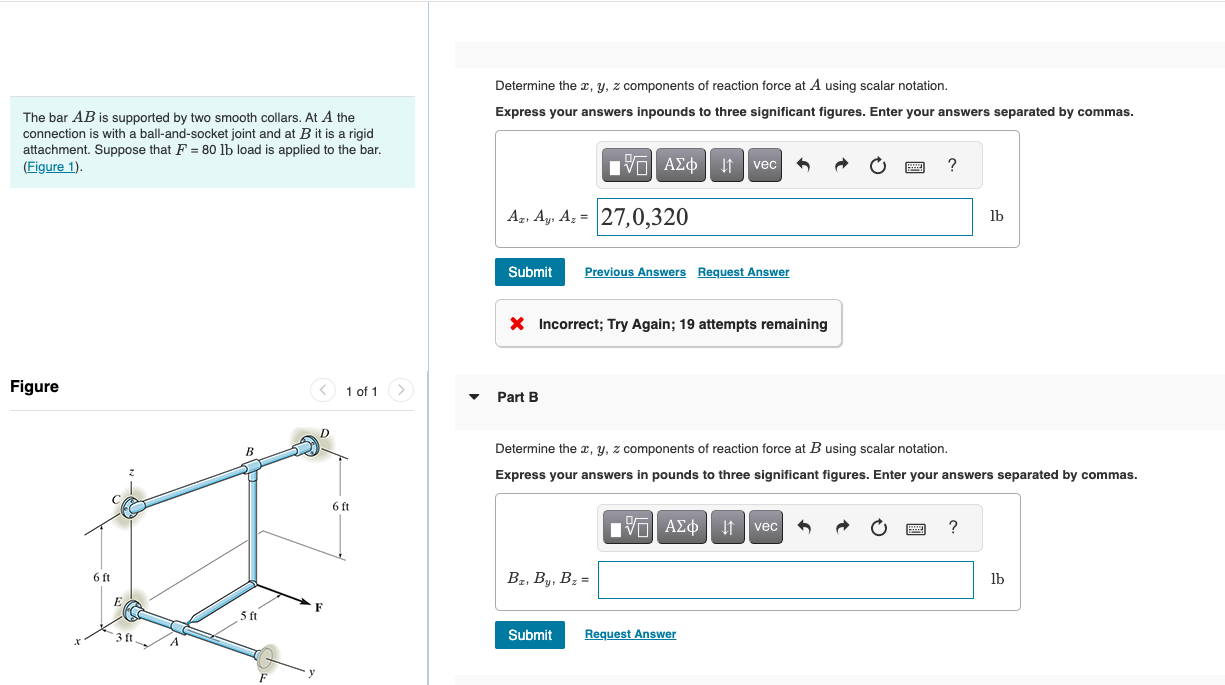This screenshot has width=1225, height=685.
Task: Open the Greek symbols ΑΣφ palette
Action: coord(680,164)
